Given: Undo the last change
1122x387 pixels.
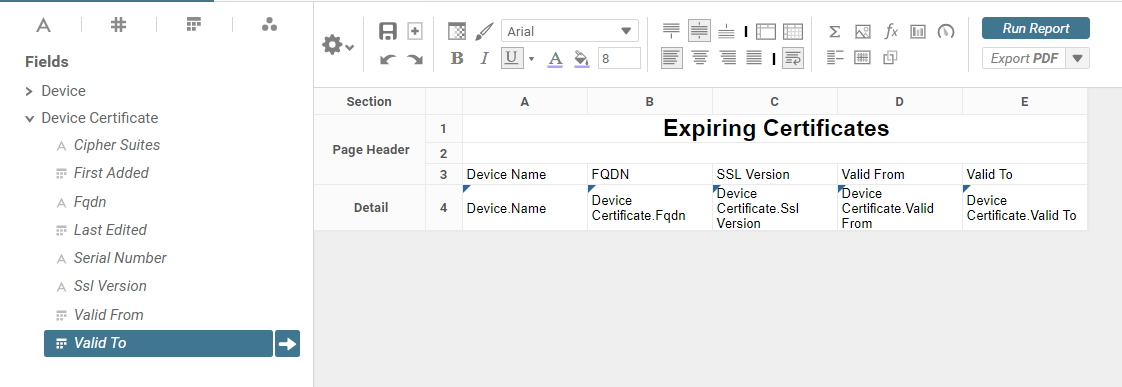Looking at the screenshot, I should (x=388, y=59).
